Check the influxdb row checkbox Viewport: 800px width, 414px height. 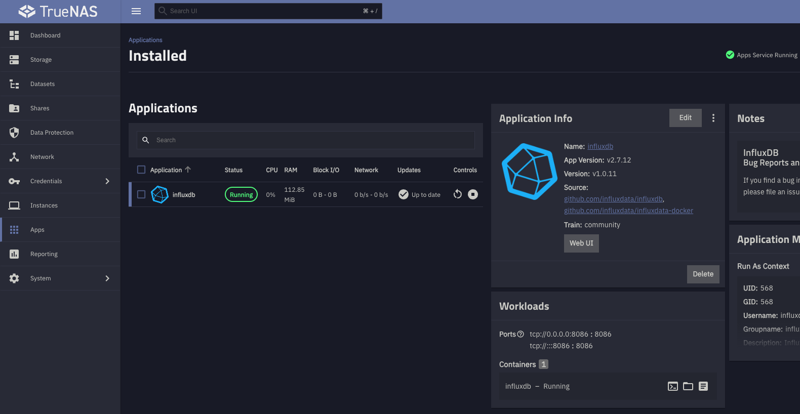click(141, 194)
